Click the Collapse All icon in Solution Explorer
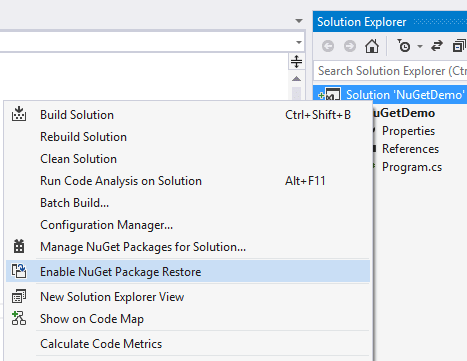 tap(459, 46)
